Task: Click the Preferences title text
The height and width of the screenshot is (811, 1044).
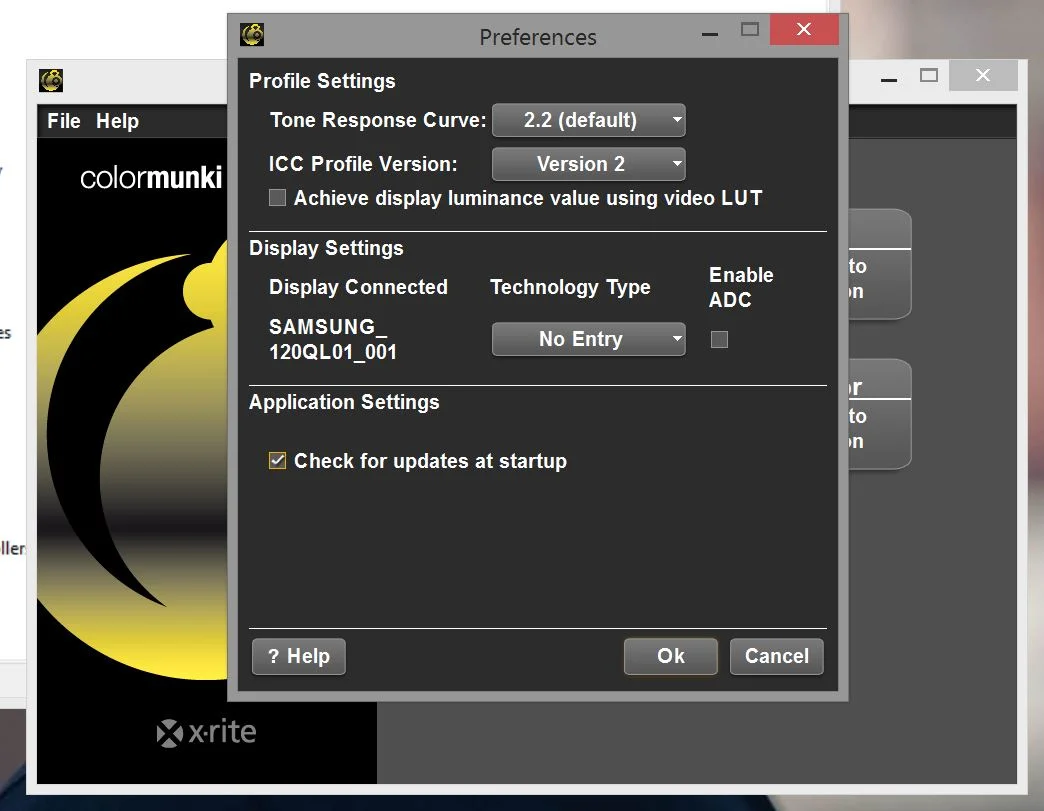Action: tap(538, 37)
